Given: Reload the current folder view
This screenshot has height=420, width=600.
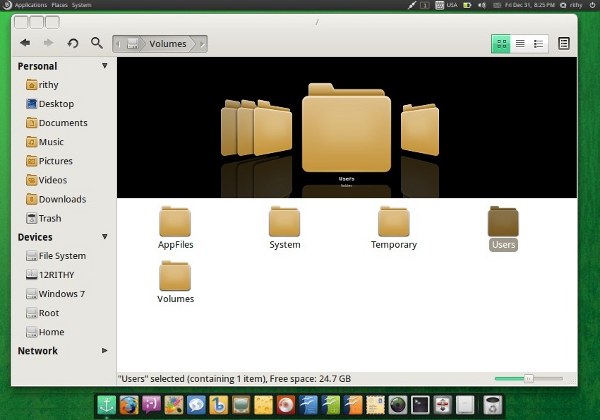Looking at the screenshot, I should tap(73, 43).
